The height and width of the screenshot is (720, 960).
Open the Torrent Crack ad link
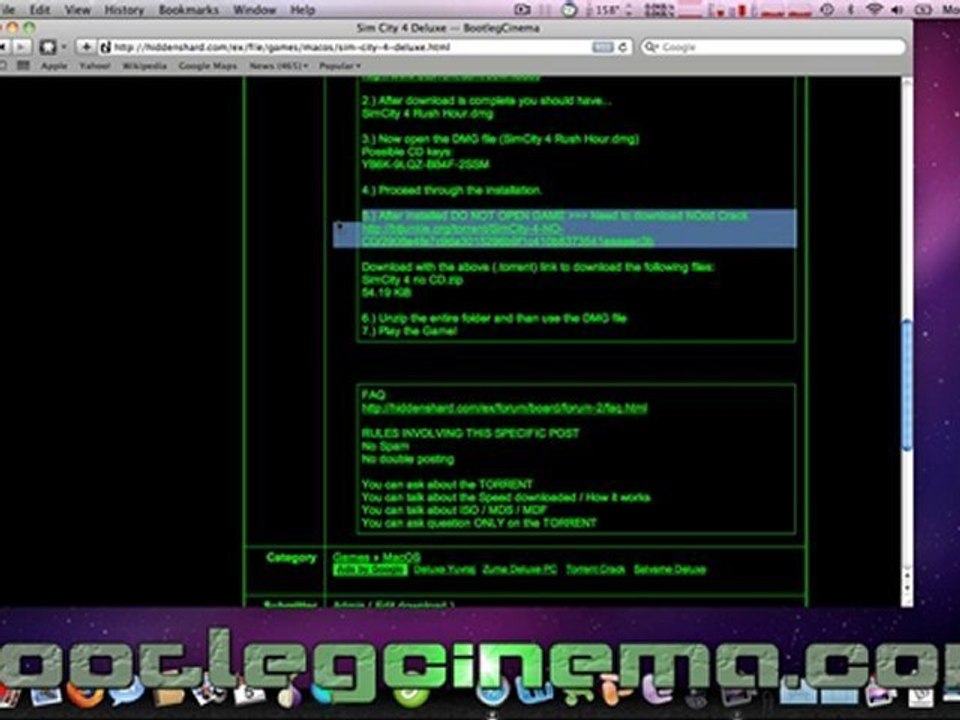click(596, 569)
